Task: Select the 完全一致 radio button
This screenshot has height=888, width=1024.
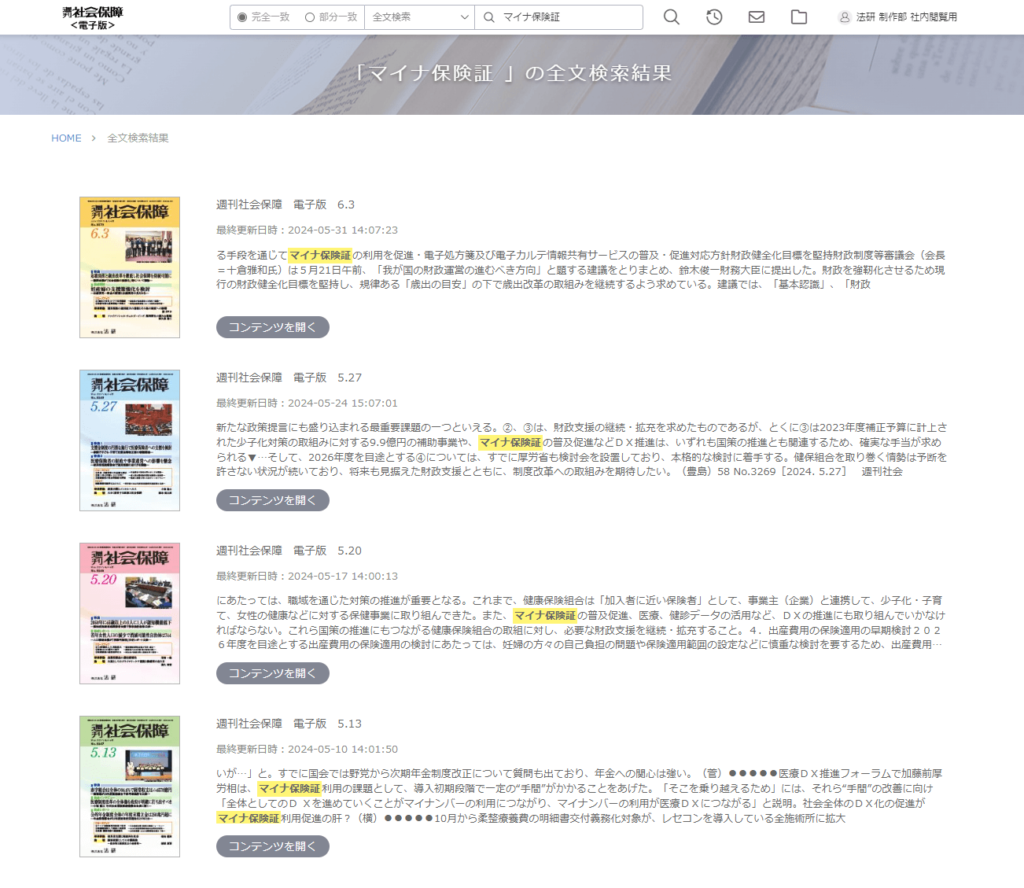Action: pos(242,17)
